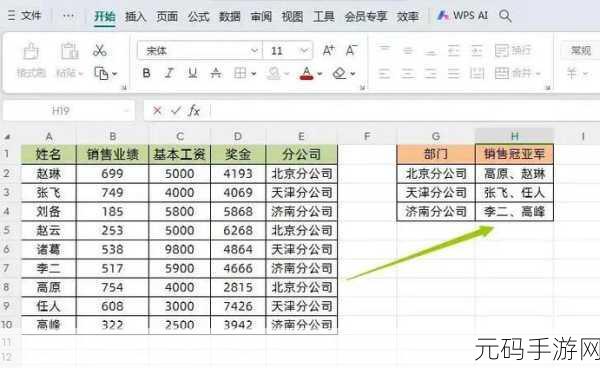
Task: Select the 销售冠亚军 header cell
Action: [514, 155]
